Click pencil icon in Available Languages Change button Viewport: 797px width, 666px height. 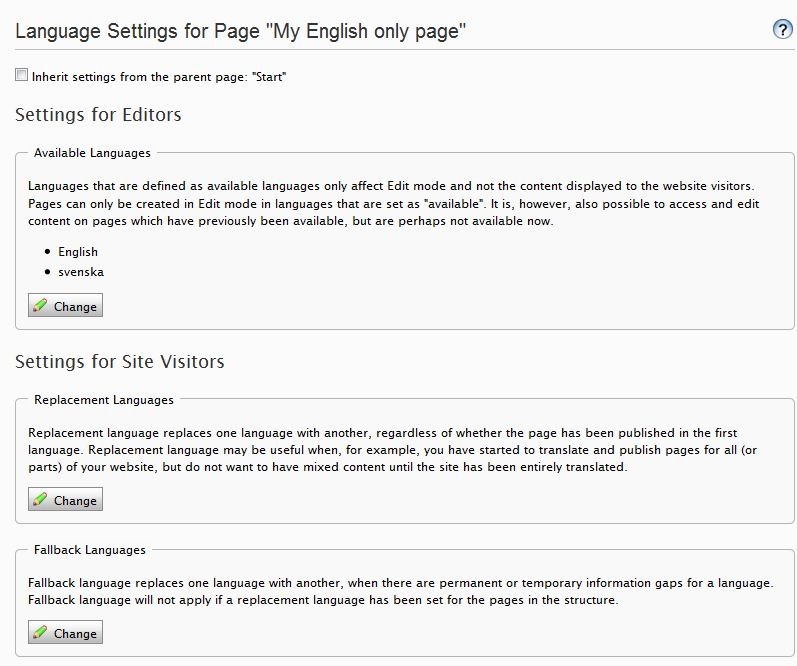click(x=41, y=306)
